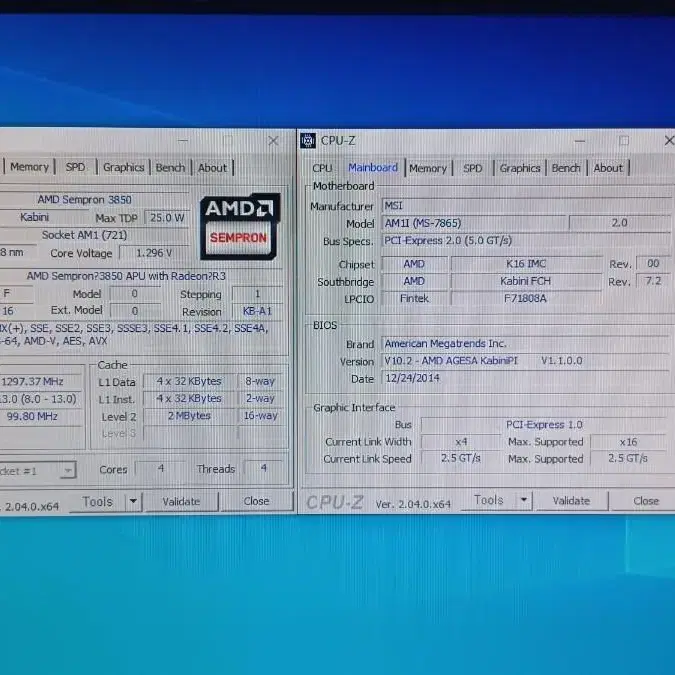
Task: Open SPD tab in left CPU-Z window
Action: (x=75, y=167)
